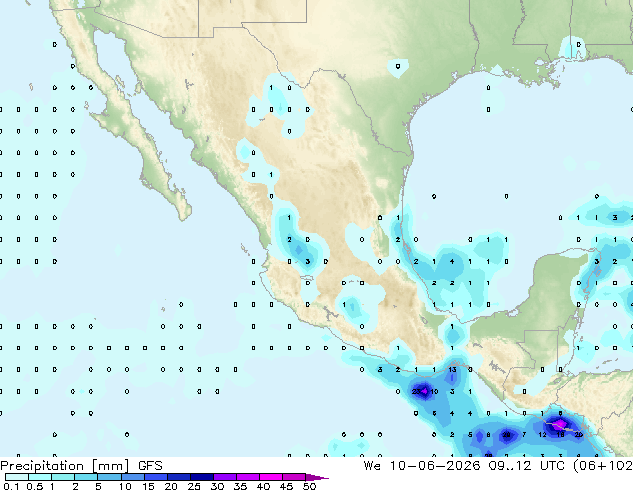Click the 'We' weekday label

[x=372, y=466]
